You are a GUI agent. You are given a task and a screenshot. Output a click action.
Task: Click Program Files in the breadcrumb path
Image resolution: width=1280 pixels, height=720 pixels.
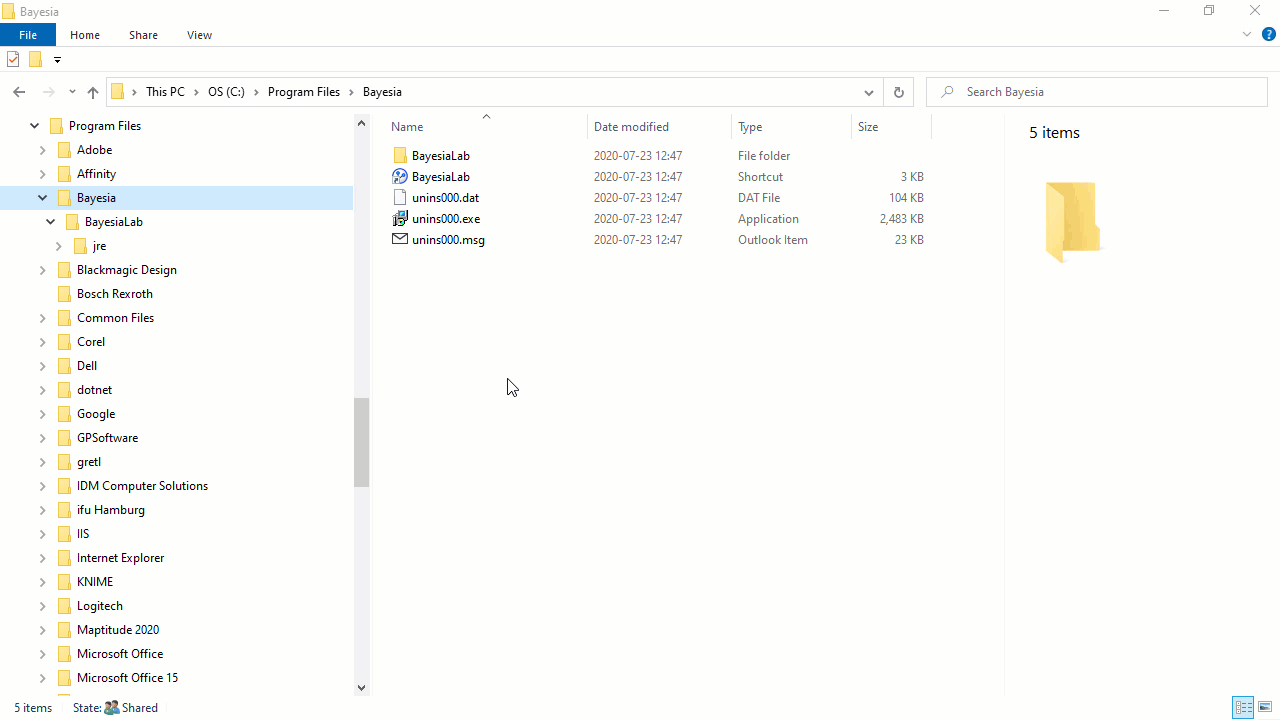(304, 92)
